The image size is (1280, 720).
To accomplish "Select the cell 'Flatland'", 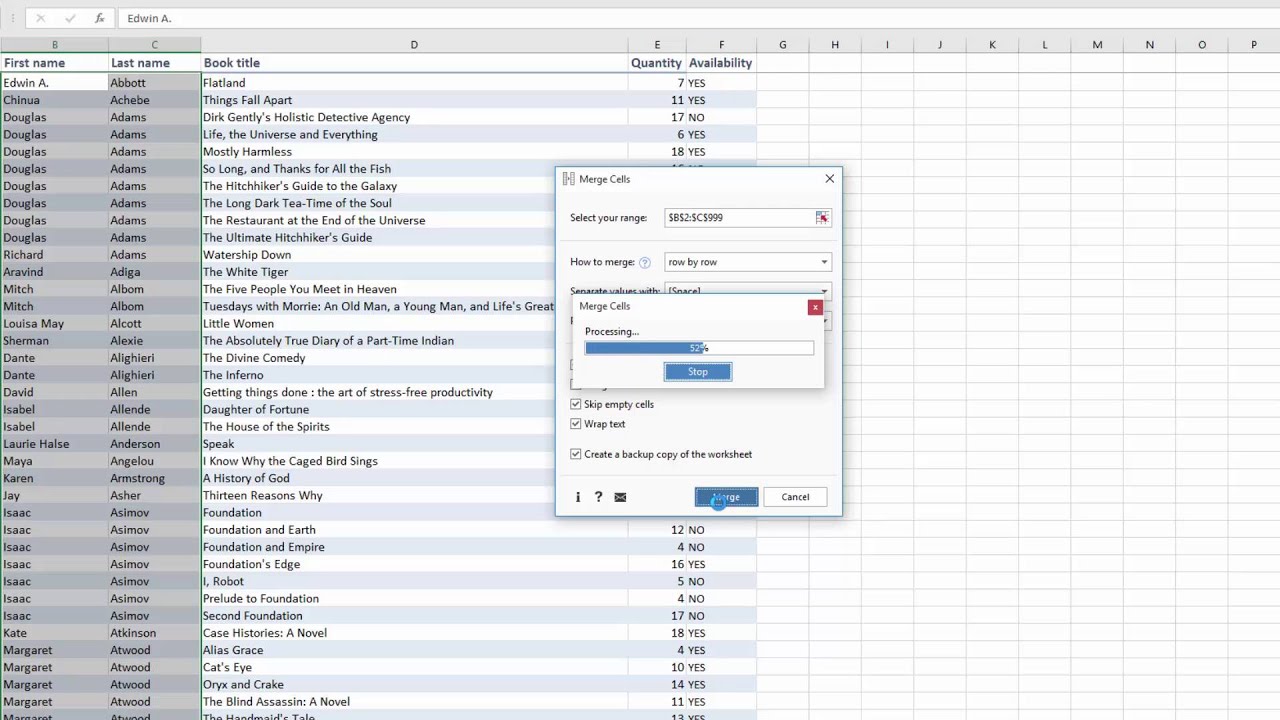I will point(414,83).
